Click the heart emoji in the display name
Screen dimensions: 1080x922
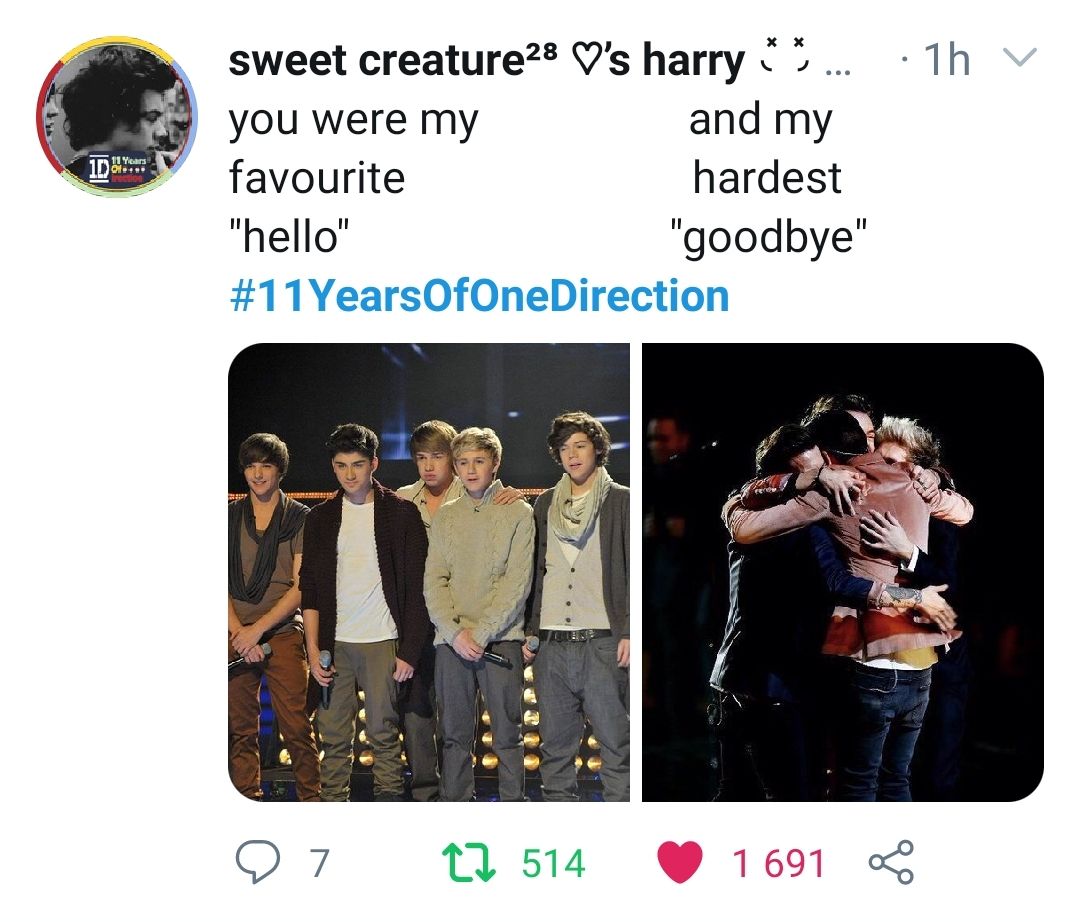tap(585, 62)
